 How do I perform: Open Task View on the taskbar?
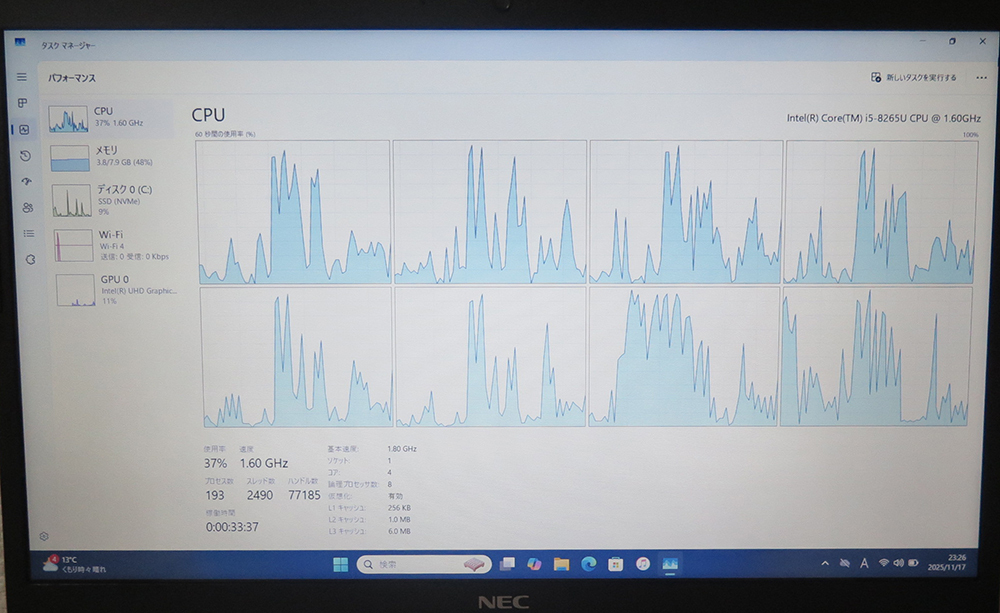pos(507,564)
